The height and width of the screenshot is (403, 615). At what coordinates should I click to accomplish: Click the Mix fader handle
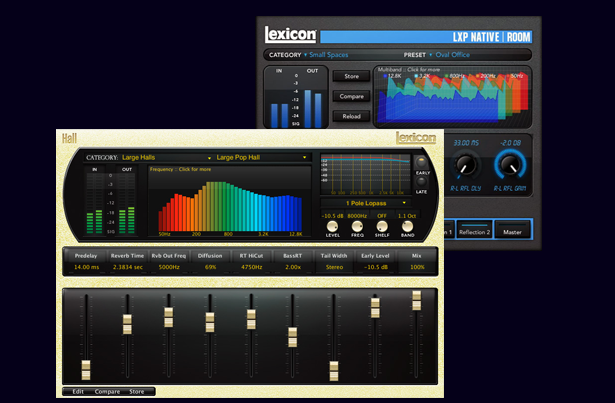point(417,301)
